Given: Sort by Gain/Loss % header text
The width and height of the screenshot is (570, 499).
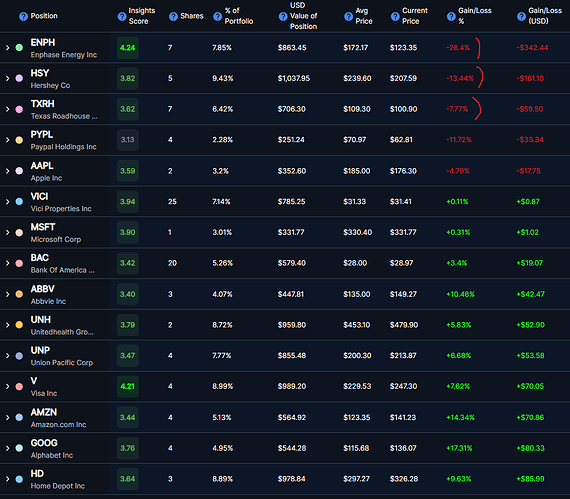Looking at the screenshot, I should [474, 16].
